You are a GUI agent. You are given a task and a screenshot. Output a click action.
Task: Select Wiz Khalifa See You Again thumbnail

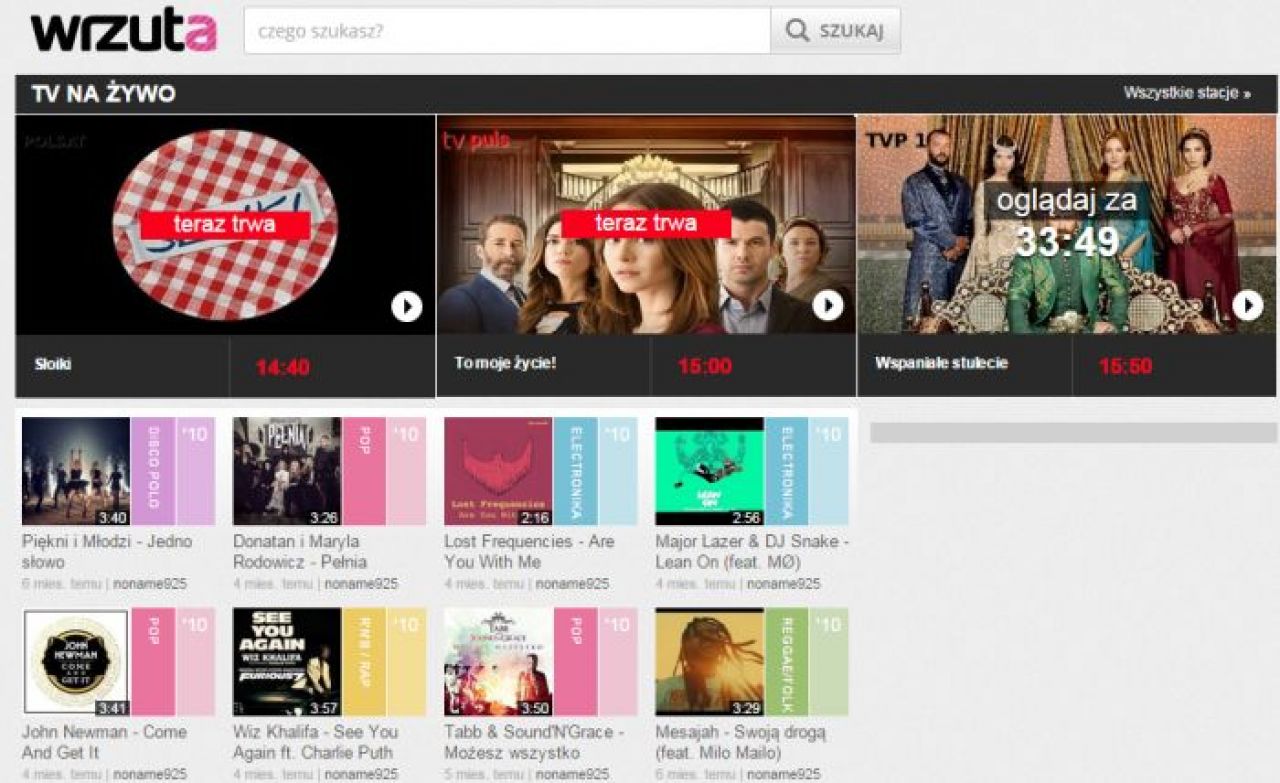tap(287, 661)
